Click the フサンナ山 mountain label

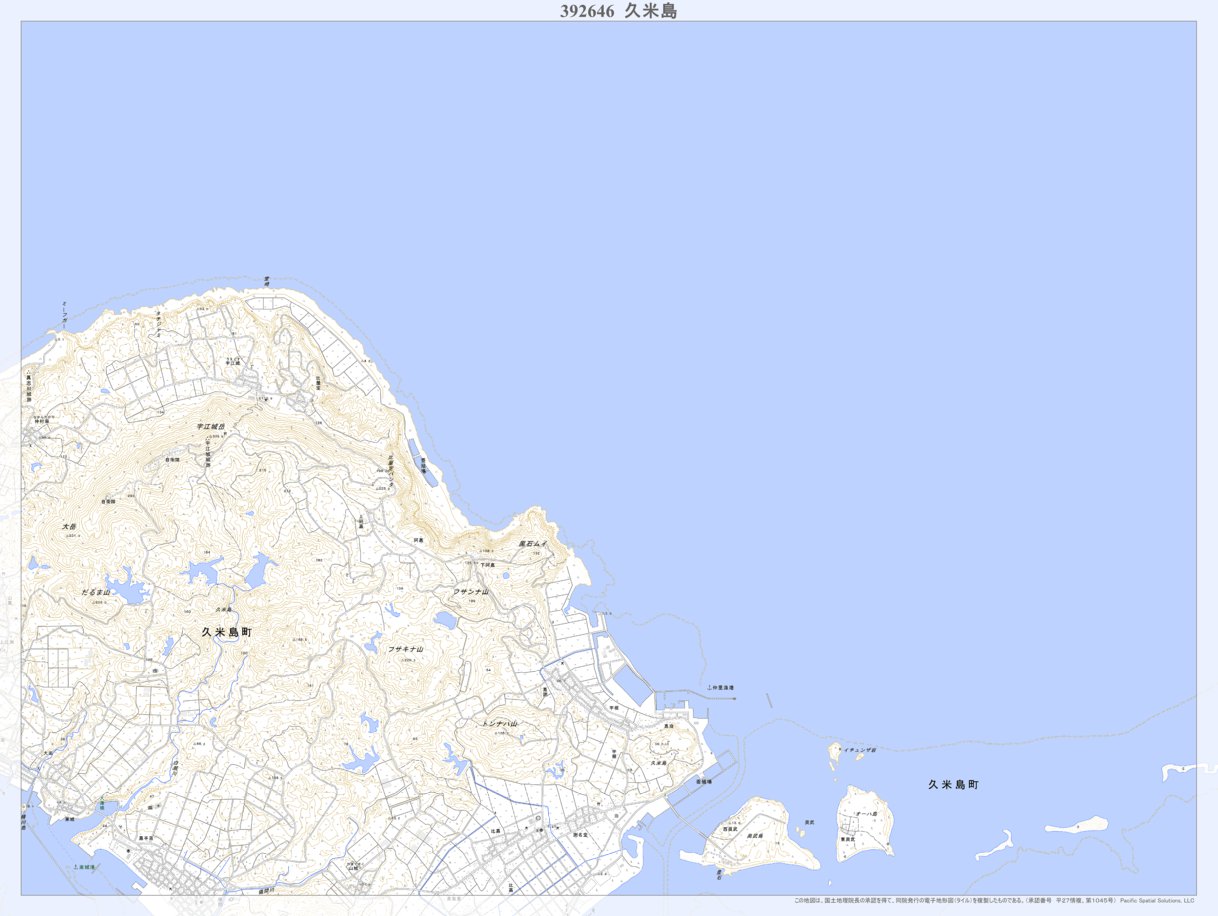point(471,592)
